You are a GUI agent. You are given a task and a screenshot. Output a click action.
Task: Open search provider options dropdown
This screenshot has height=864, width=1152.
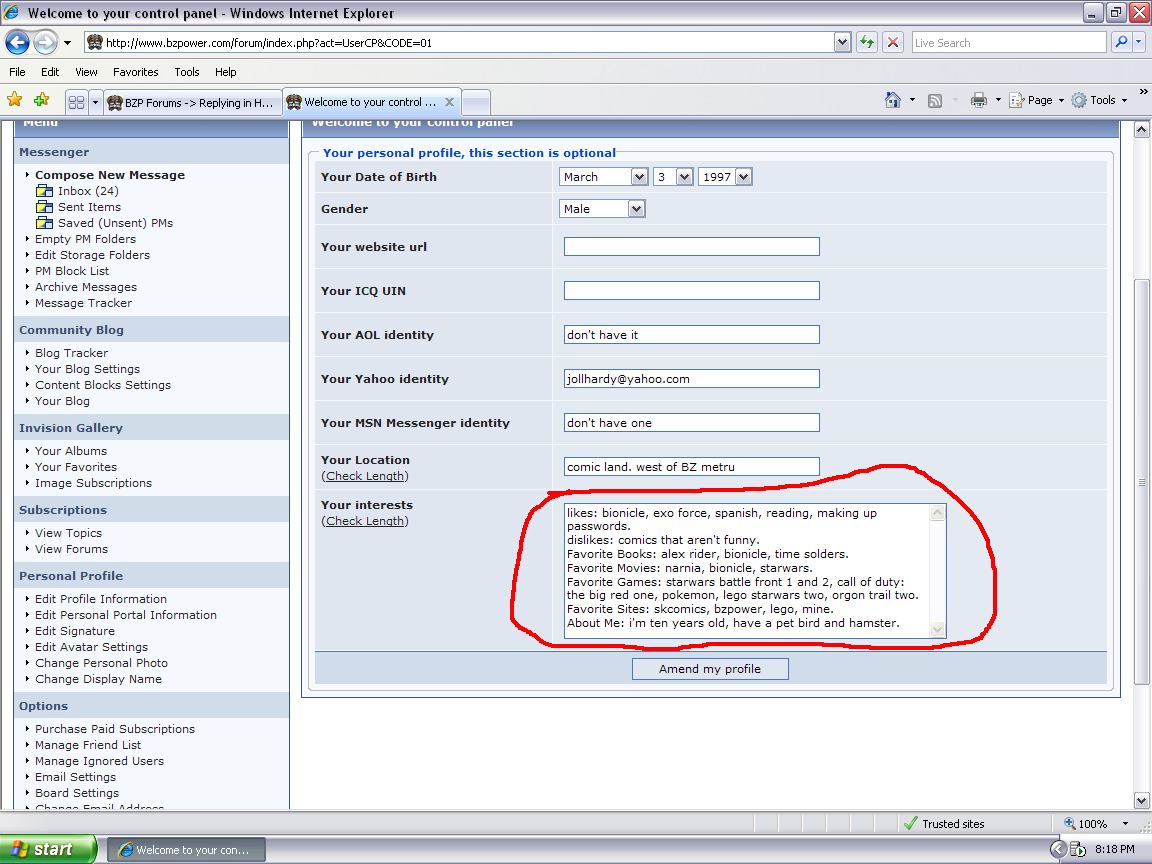point(1139,43)
